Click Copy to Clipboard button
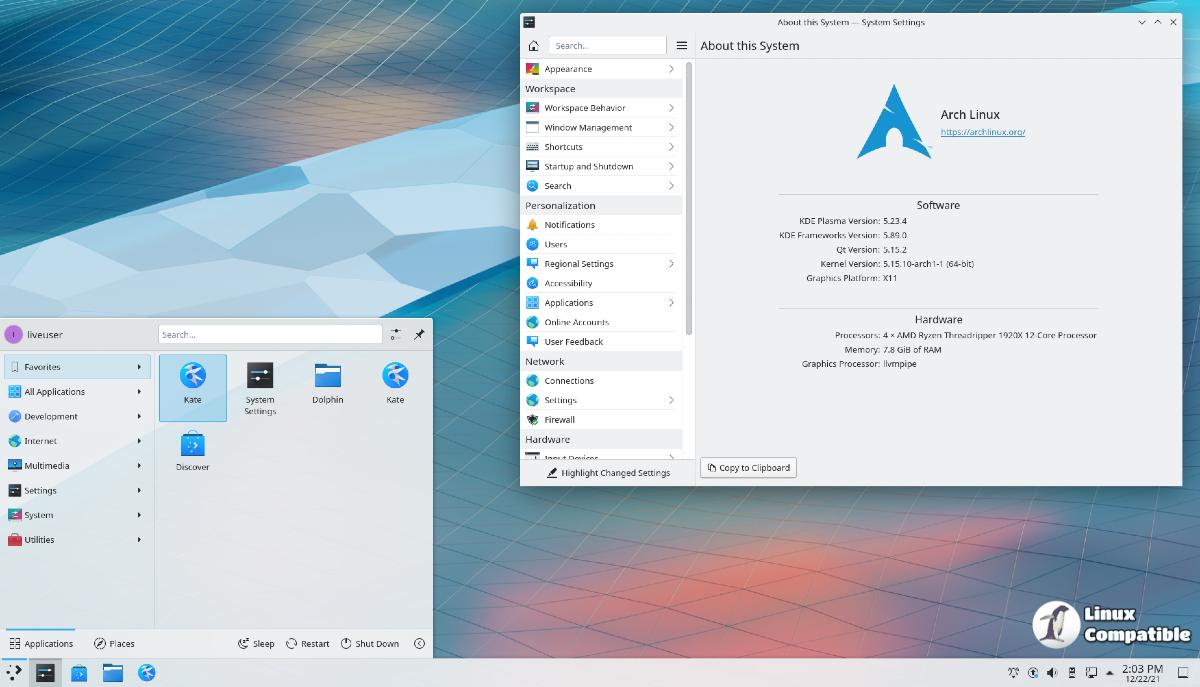This screenshot has width=1200, height=687. [x=748, y=468]
